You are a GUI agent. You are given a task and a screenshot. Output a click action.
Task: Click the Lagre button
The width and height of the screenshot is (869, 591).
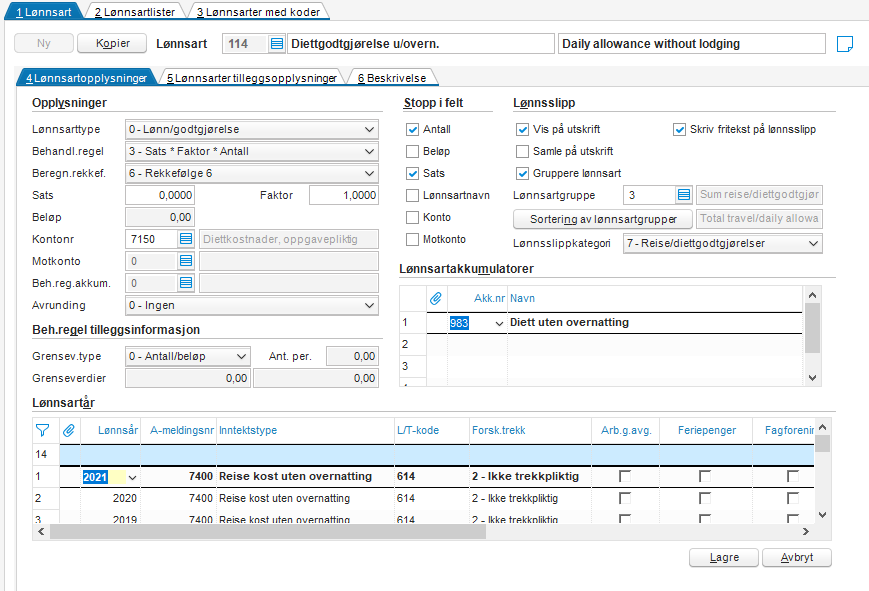(723, 558)
